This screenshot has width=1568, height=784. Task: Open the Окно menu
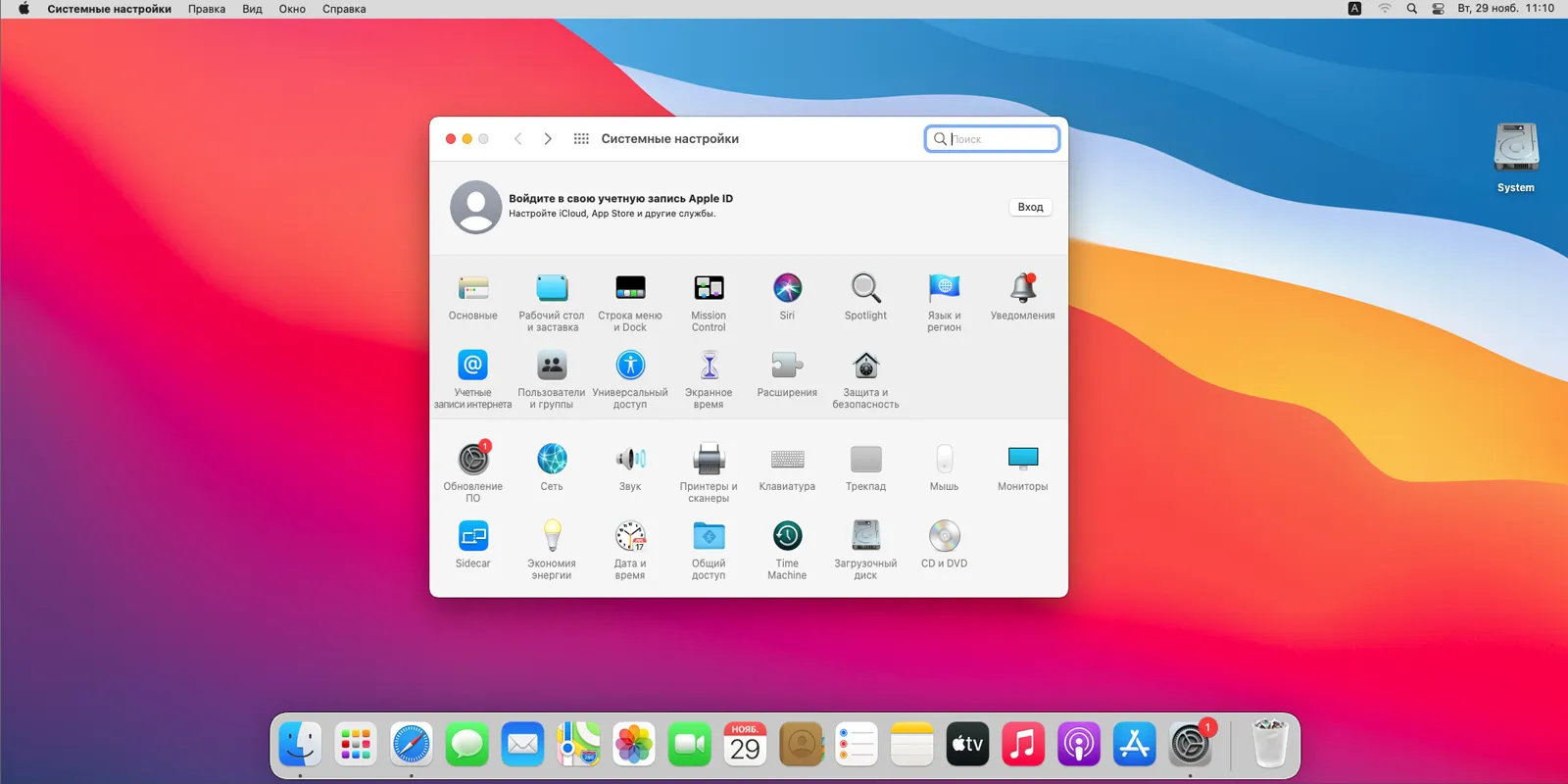pyautogui.click(x=292, y=9)
